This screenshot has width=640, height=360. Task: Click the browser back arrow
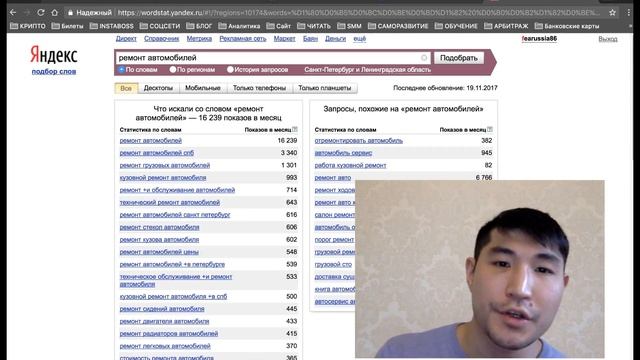pos(13,13)
